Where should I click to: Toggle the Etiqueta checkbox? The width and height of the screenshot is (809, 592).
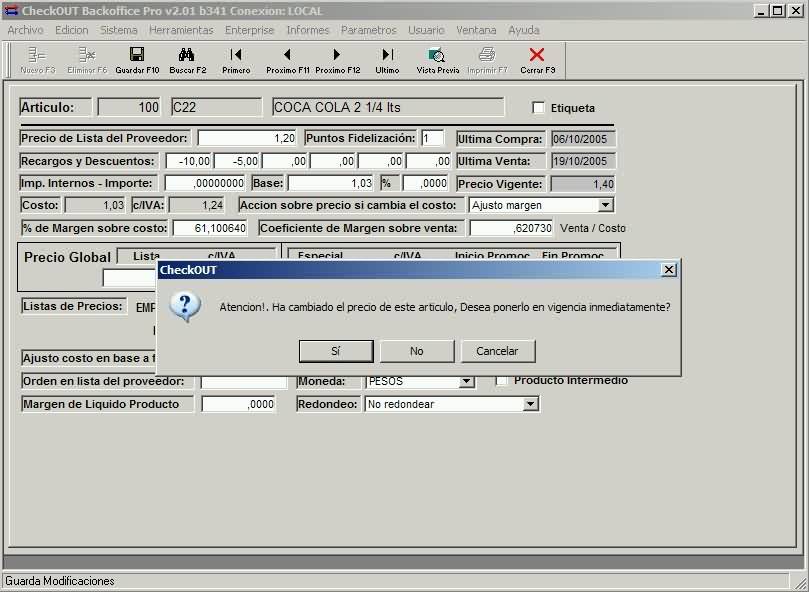(x=538, y=107)
